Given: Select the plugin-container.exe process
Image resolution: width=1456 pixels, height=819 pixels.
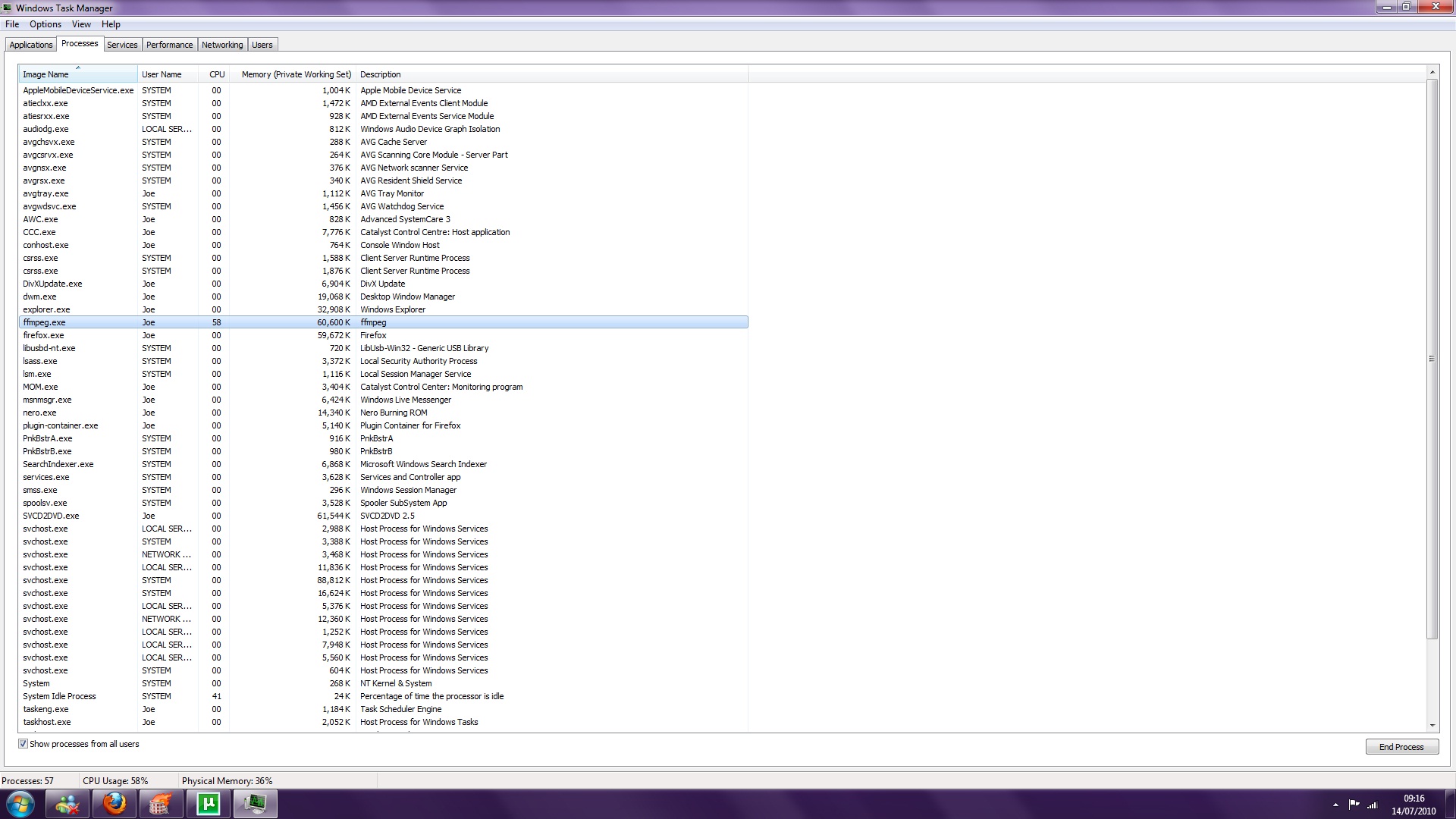Looking at the screenshot, I should pos(383,425).
